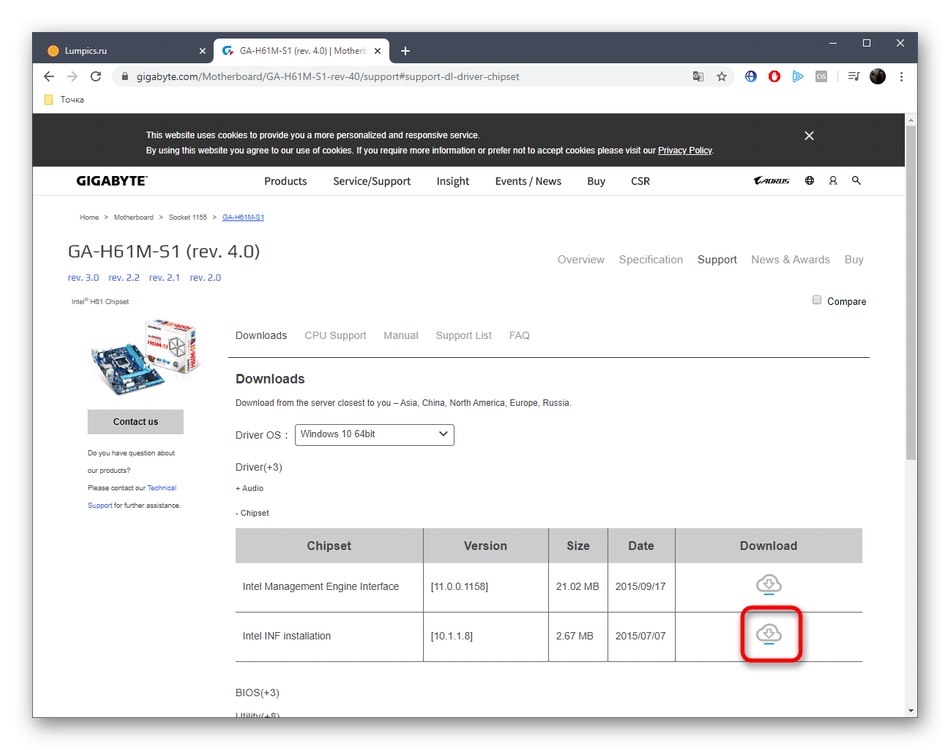Click the translate page icon
Screen dimensions: 950x750
tap(698, 76)
